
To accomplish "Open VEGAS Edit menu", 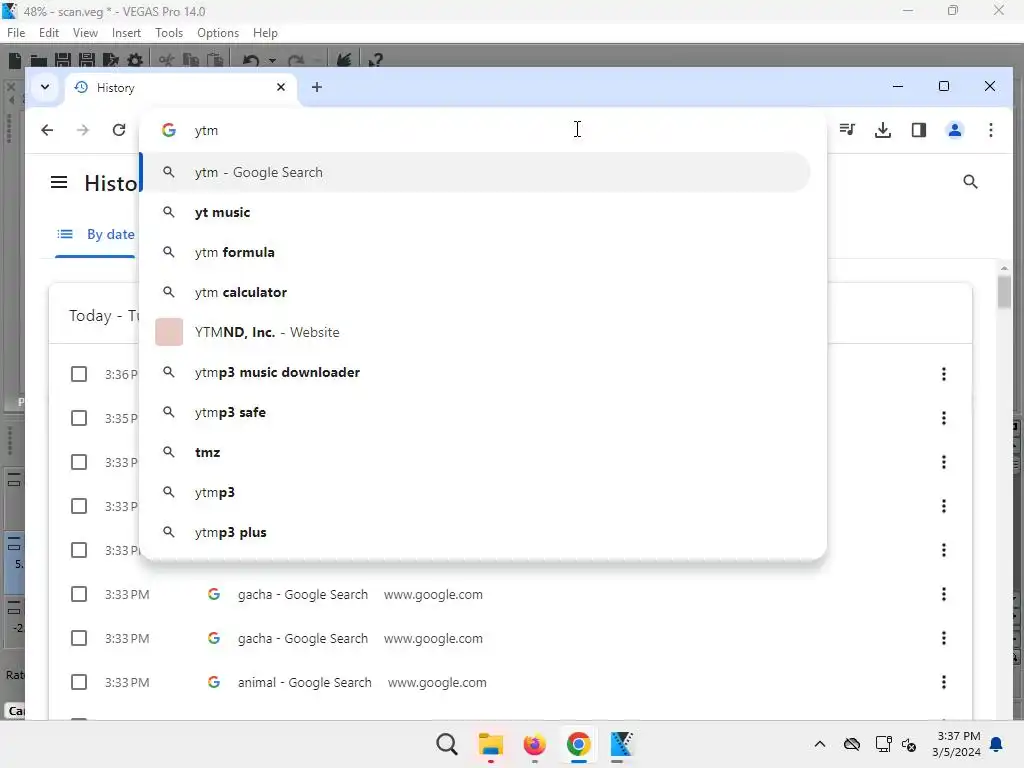I will (49, 33).
